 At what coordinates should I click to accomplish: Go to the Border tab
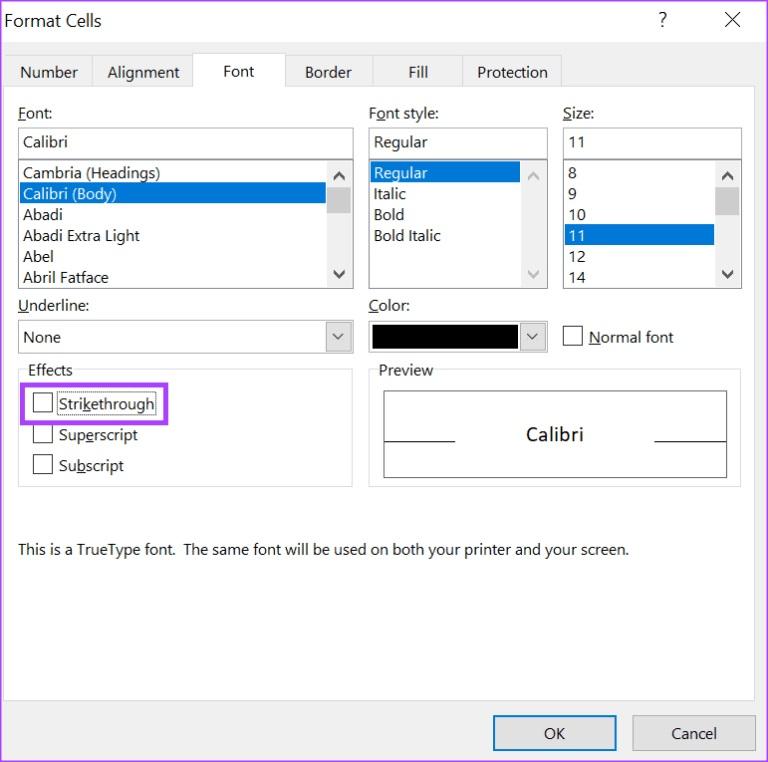(x=328, y=72)
